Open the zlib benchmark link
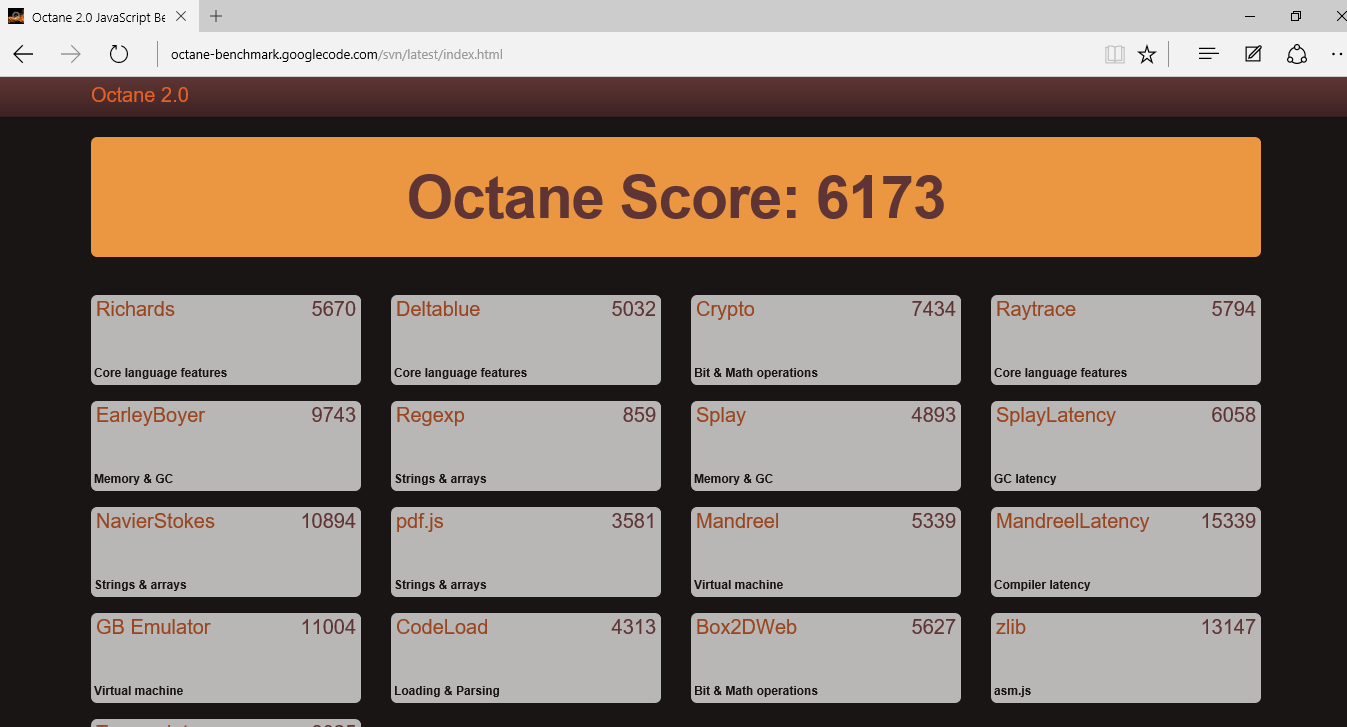This screenshot has width=1347, height=727. tap(1011, 627)
